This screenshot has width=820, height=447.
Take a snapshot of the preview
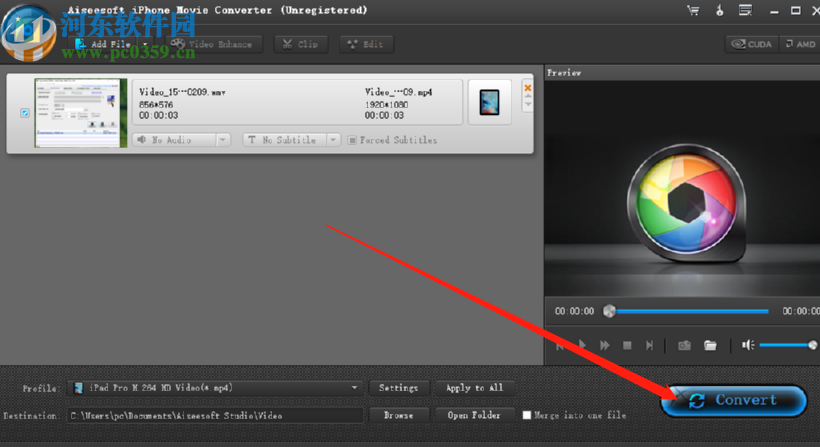[x=684, y=346]
